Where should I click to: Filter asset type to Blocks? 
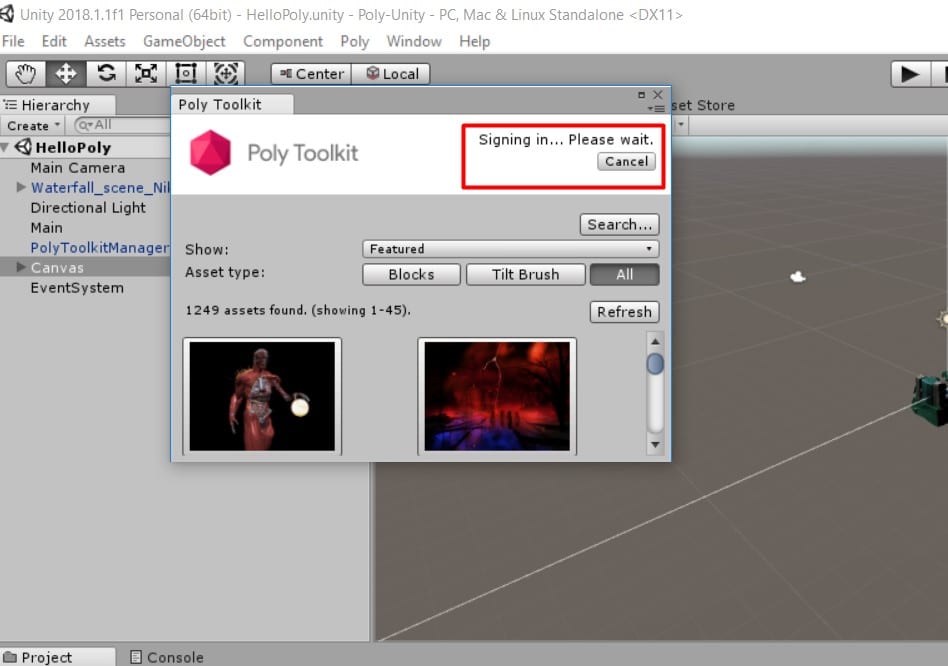pos(411,275)
